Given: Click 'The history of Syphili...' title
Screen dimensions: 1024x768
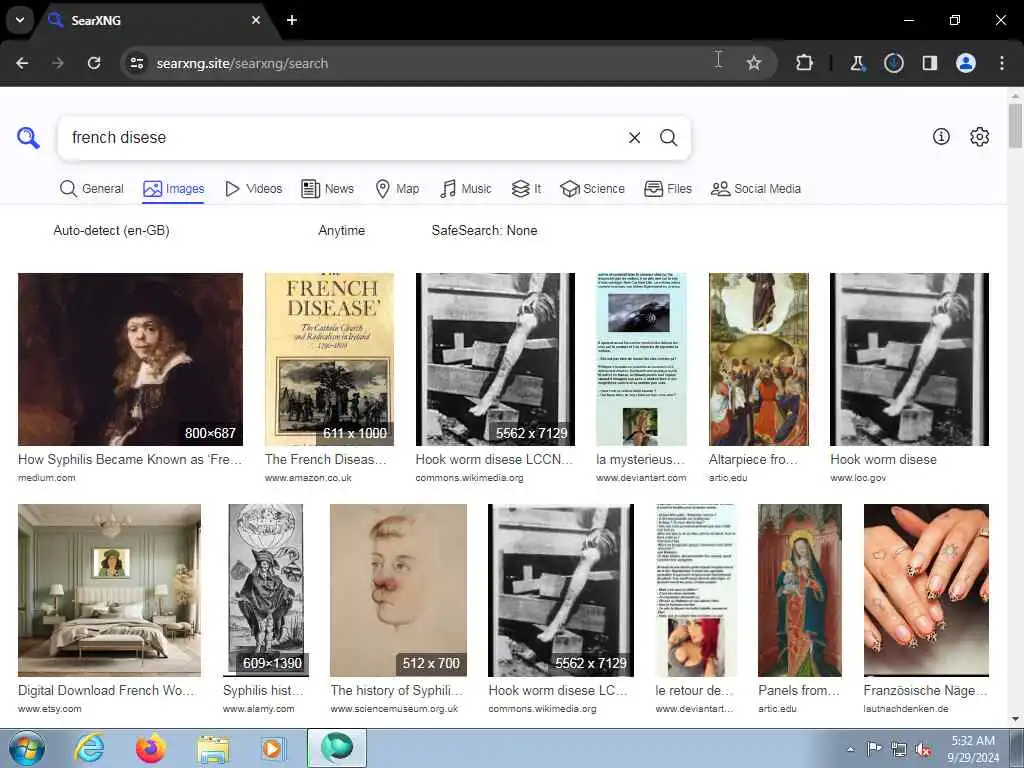Looking at the screenshot, I should (396, 690).
